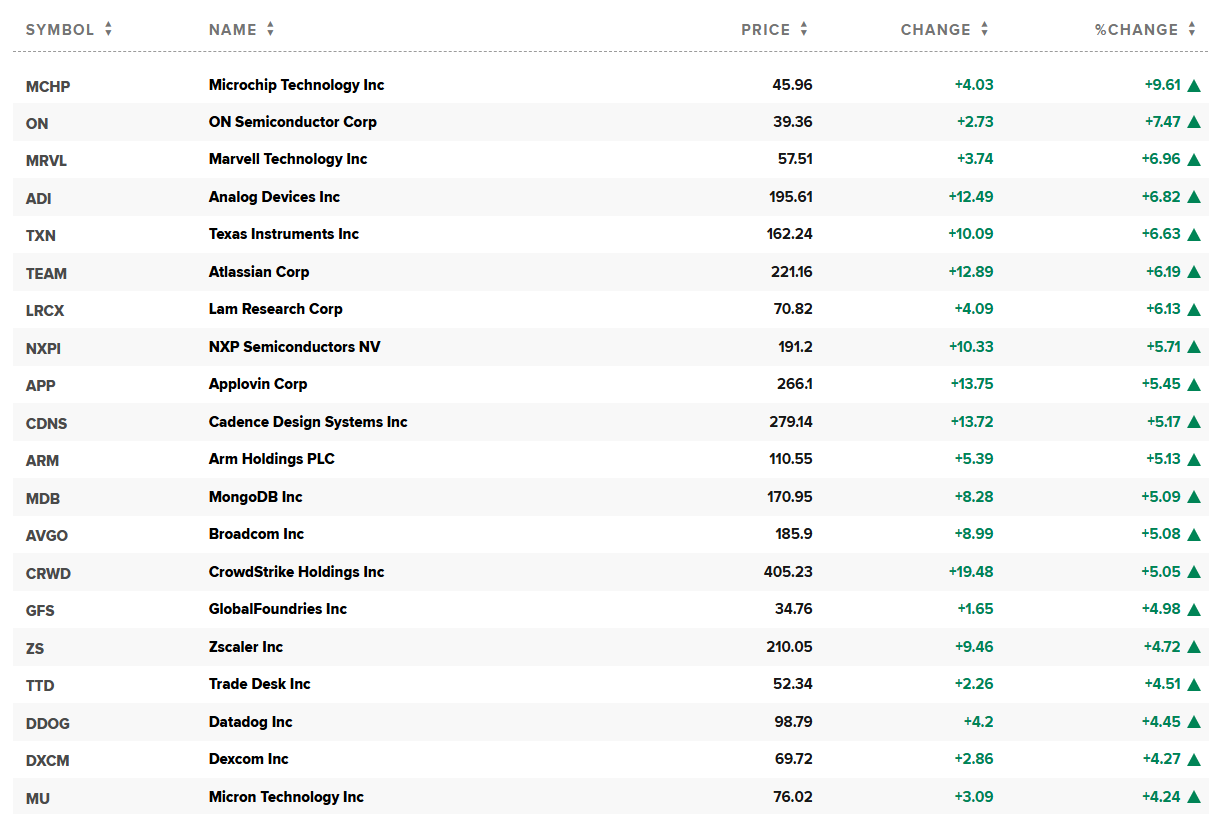Screen dimensions: 1209x814
Task: Click the PRICE column header label
Action: coord(766,30)
